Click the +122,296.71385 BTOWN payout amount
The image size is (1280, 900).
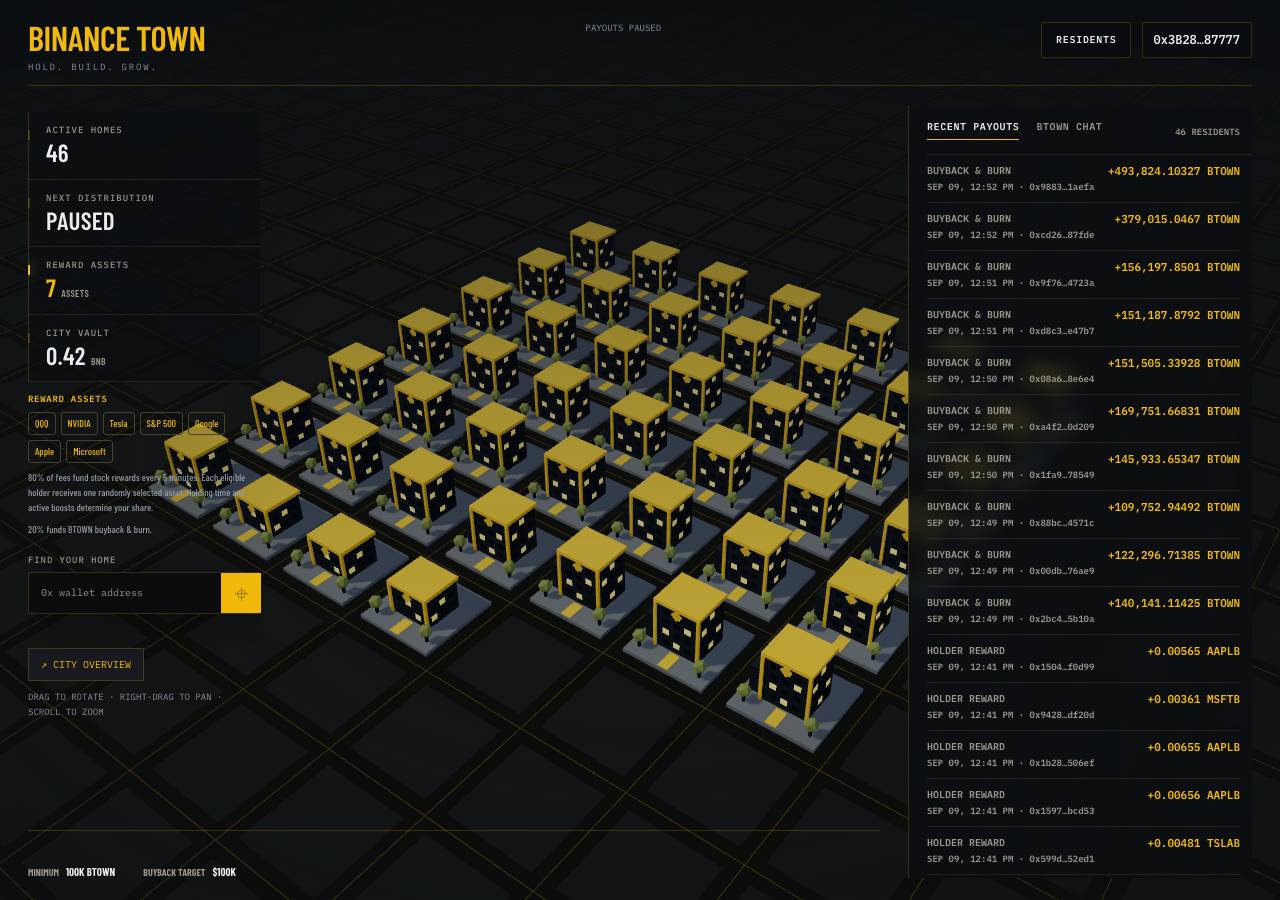coord(1173,555)
